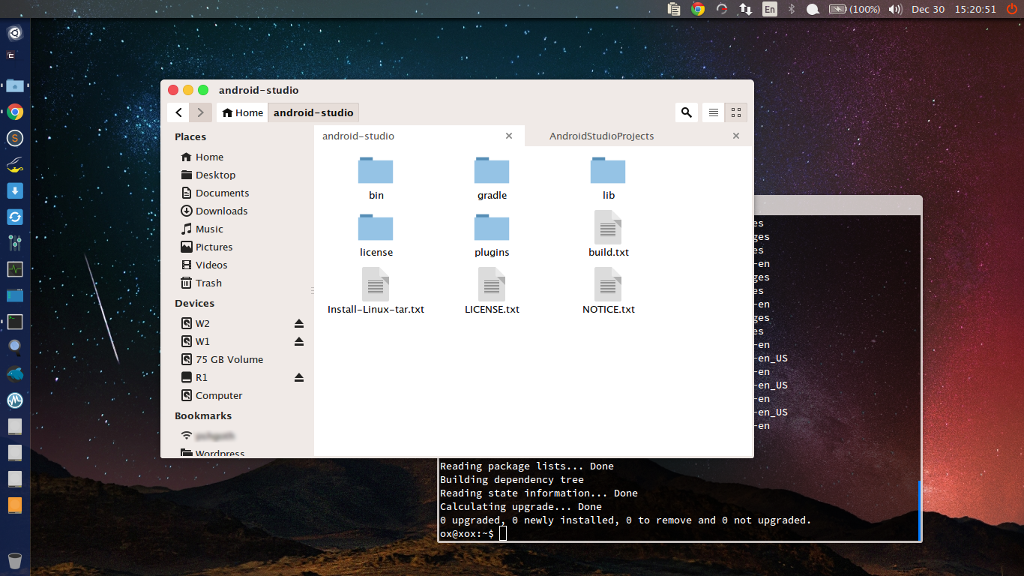Image resolution: width=1024 pixels, height=576 pixels.
Task: Eject the W1 device
Action: (x=299, y=341)
